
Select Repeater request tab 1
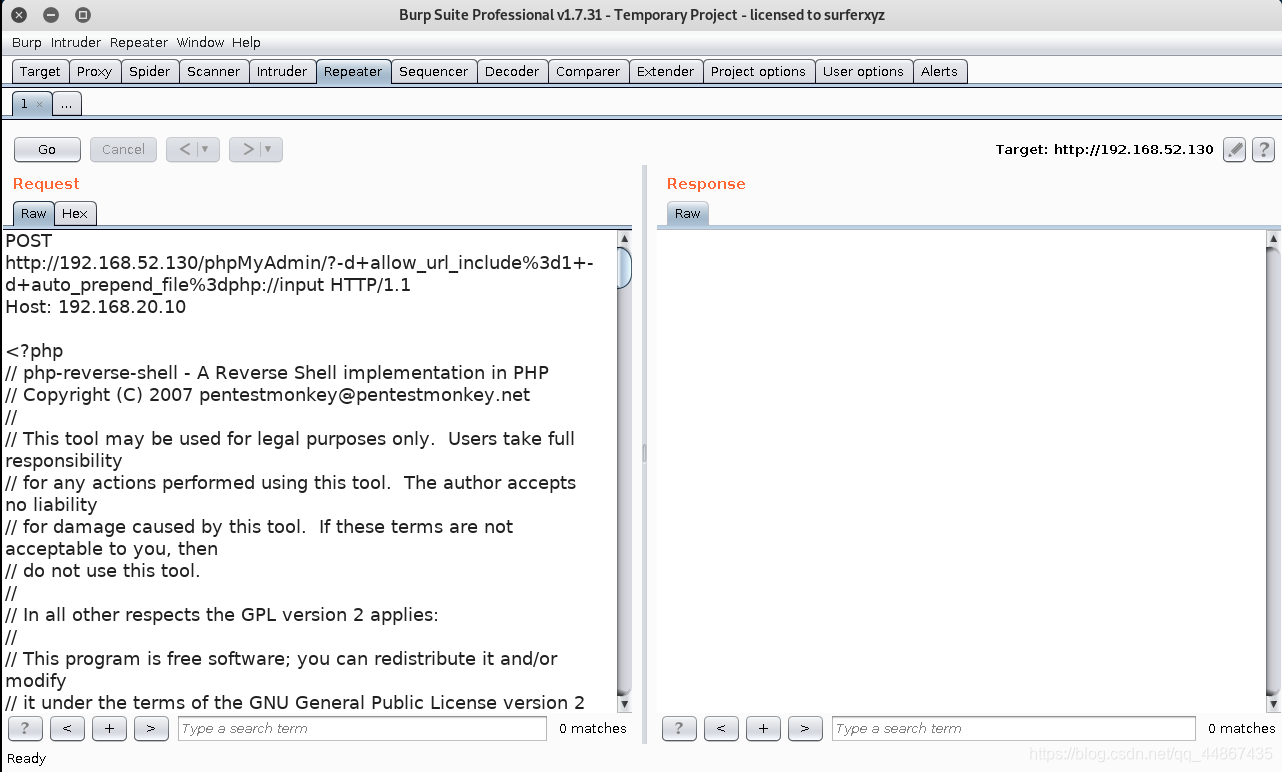pyautogui.click(x=24, y=104)
